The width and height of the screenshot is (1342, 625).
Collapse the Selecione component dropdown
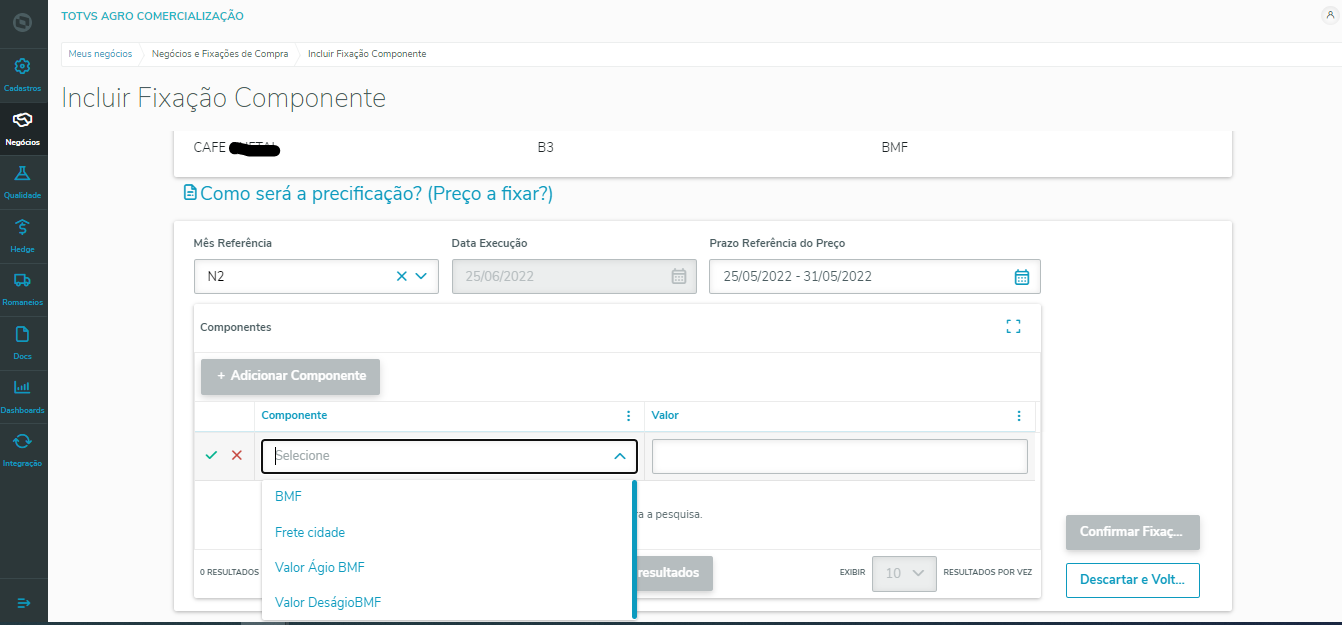620,456
